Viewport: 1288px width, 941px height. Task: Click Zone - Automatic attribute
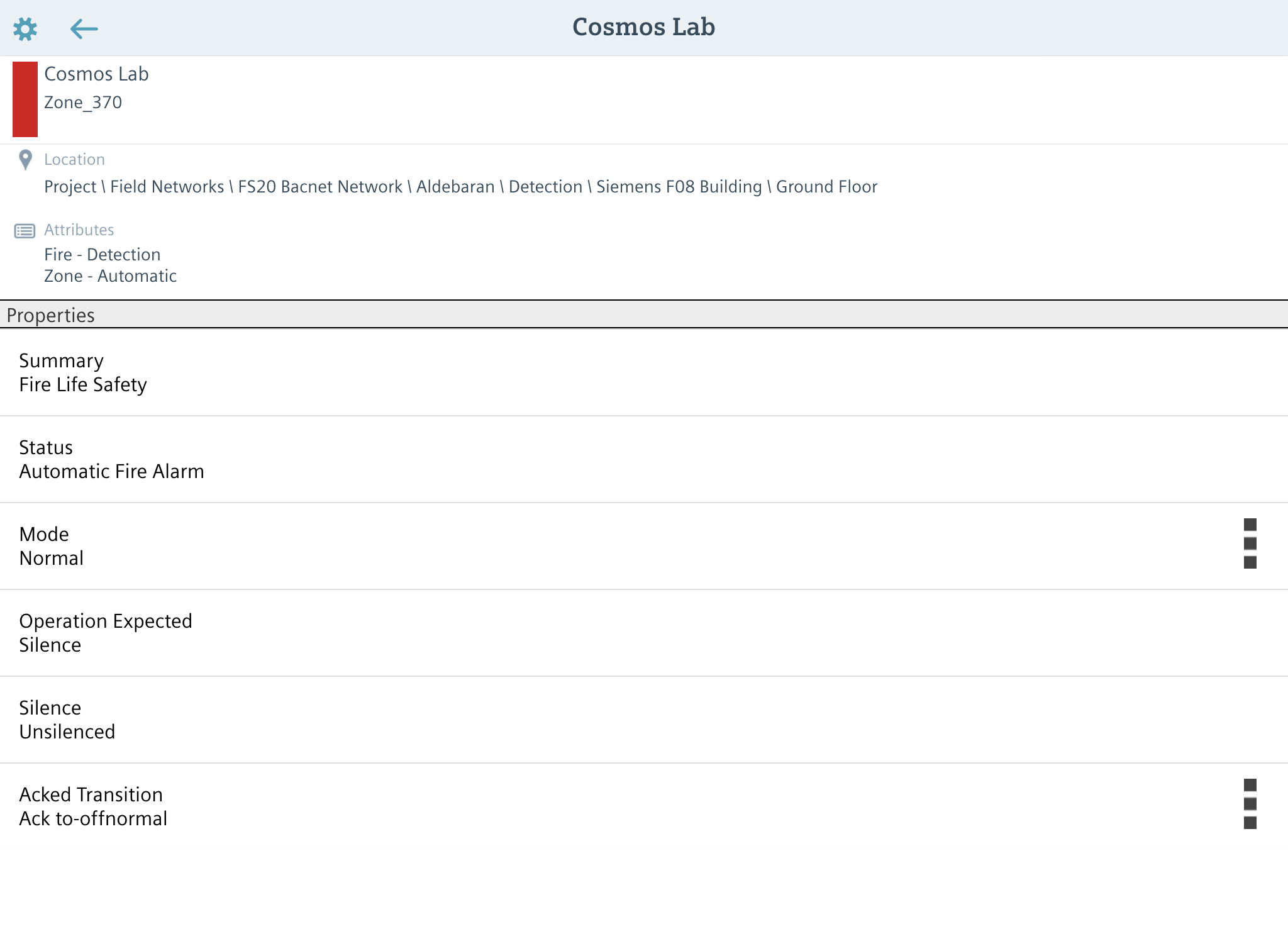(110, 276)
